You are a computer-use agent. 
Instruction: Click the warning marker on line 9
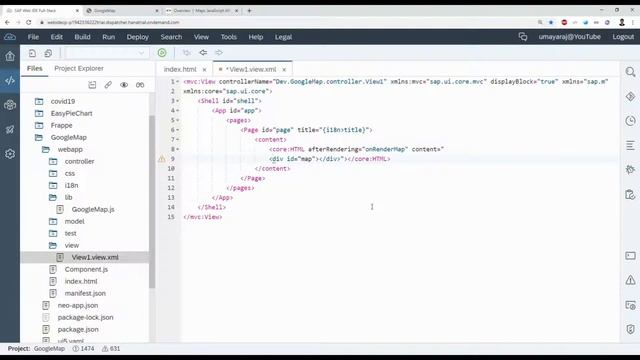[x=162, y=159]
